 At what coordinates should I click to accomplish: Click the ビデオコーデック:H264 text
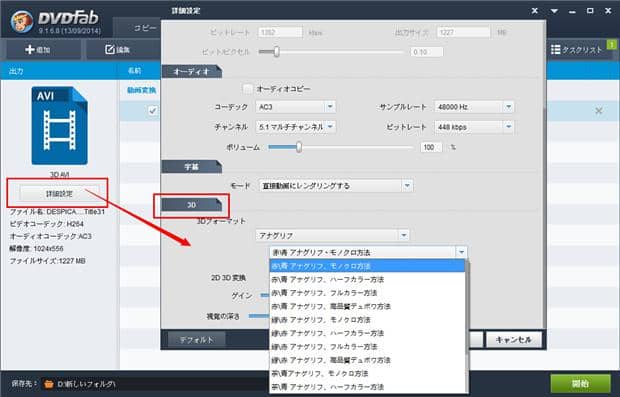click(x=47, y=224)
